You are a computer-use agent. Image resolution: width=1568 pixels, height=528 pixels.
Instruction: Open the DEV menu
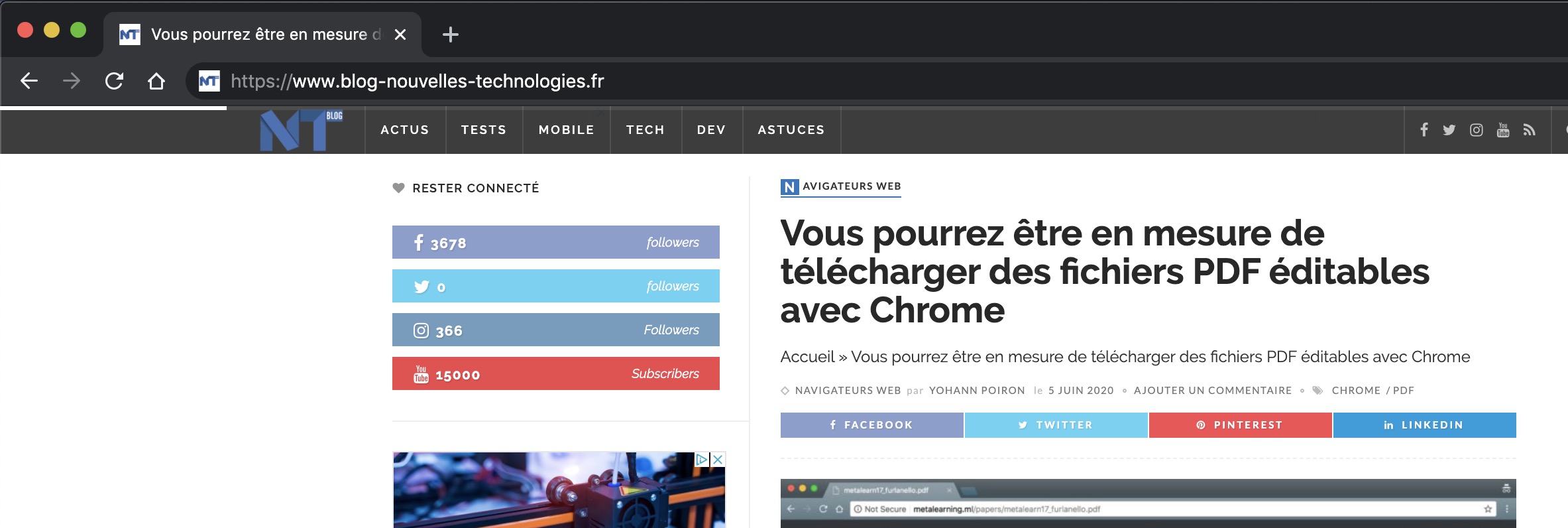tap(712, 130)
